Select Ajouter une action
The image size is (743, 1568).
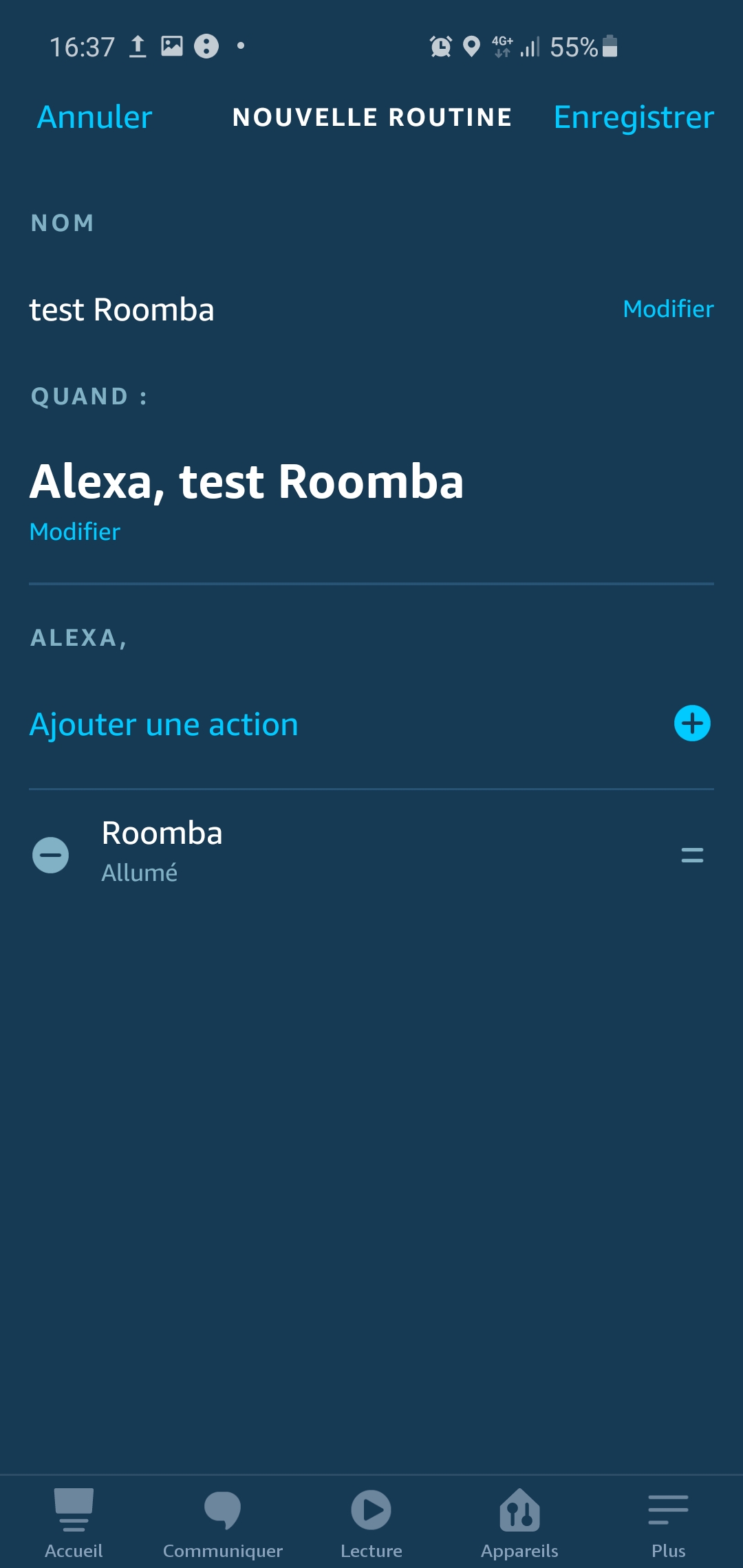(x=164, y=724)
